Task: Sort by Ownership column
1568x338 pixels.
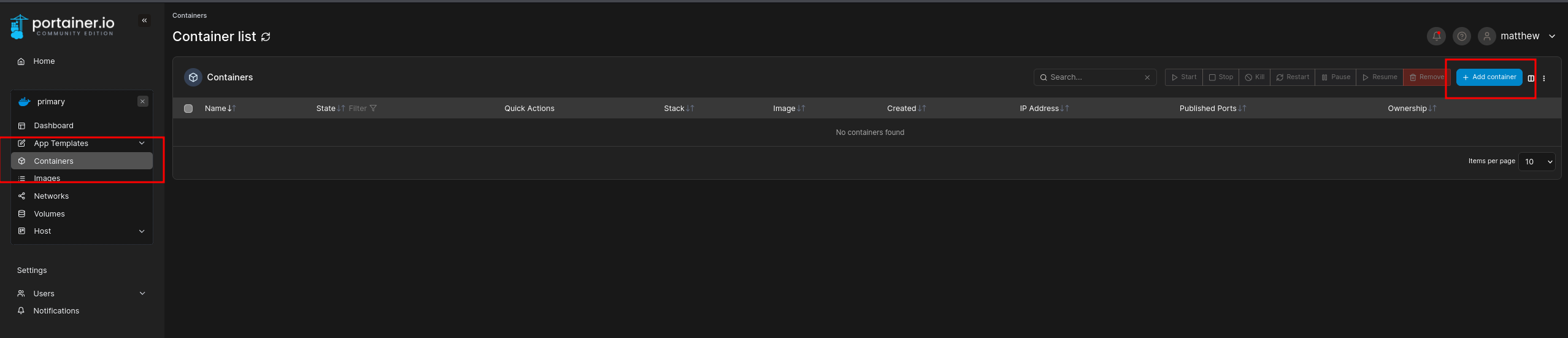Action: click(1412, 109)
